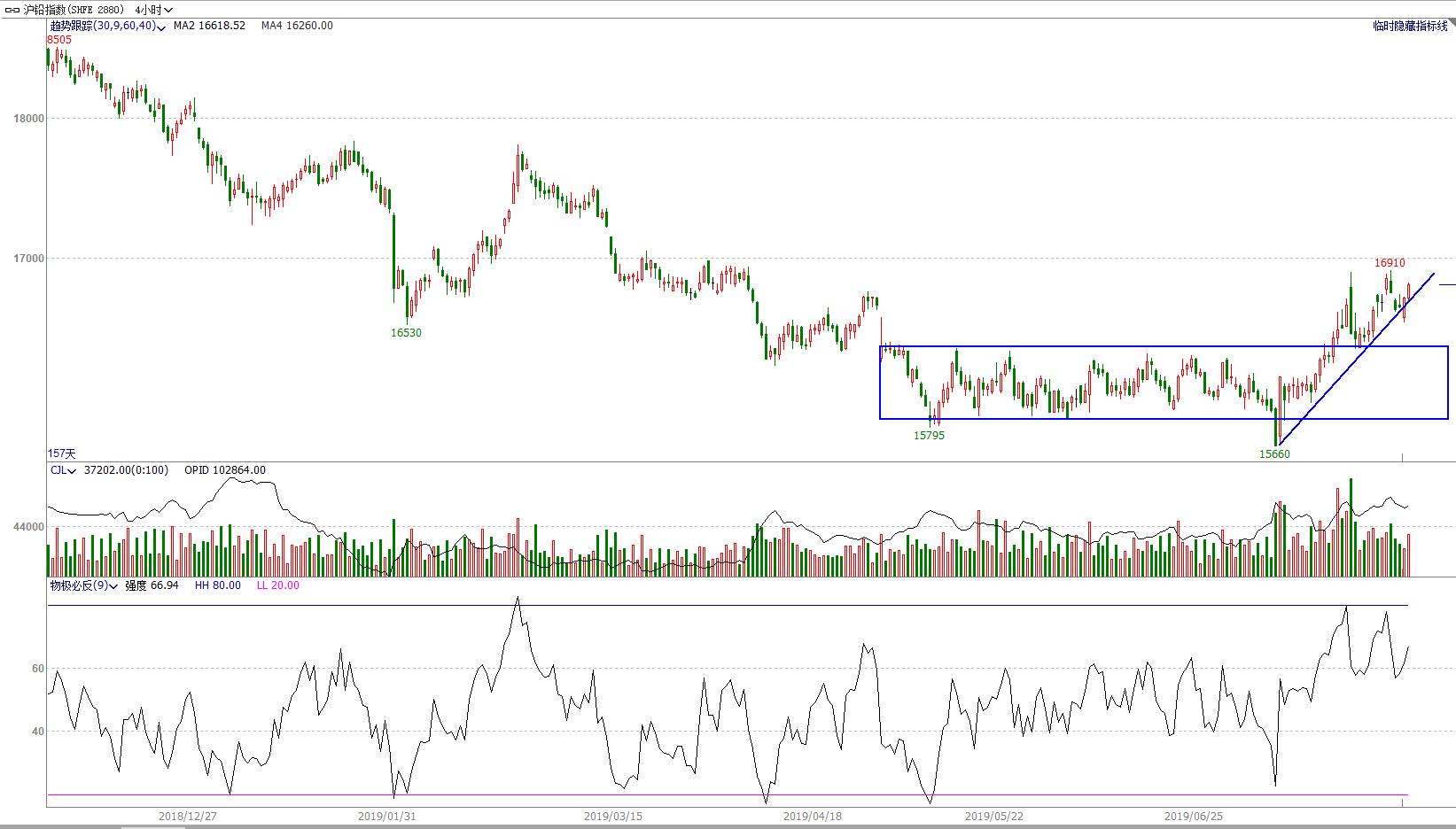Click the OPID 102864.00 value
Screen dimensions: 1456x829
[225, 470]
